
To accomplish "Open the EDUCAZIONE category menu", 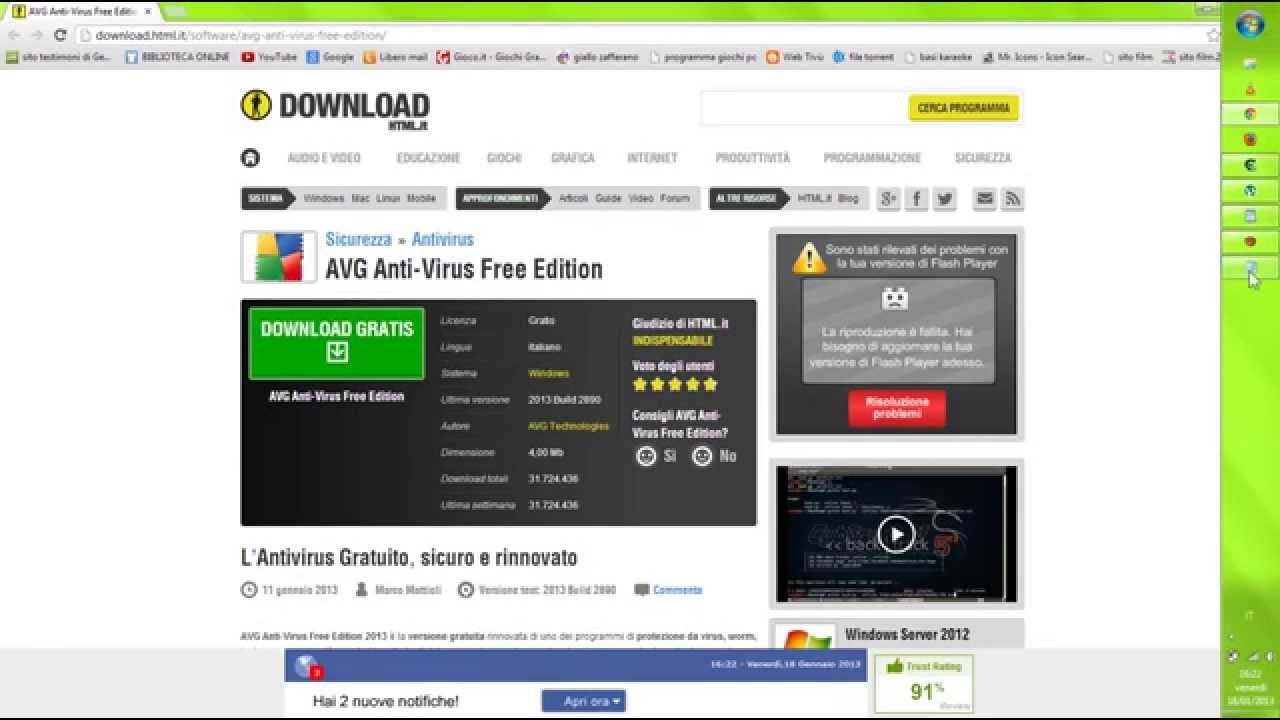I will tap(428, 158).
